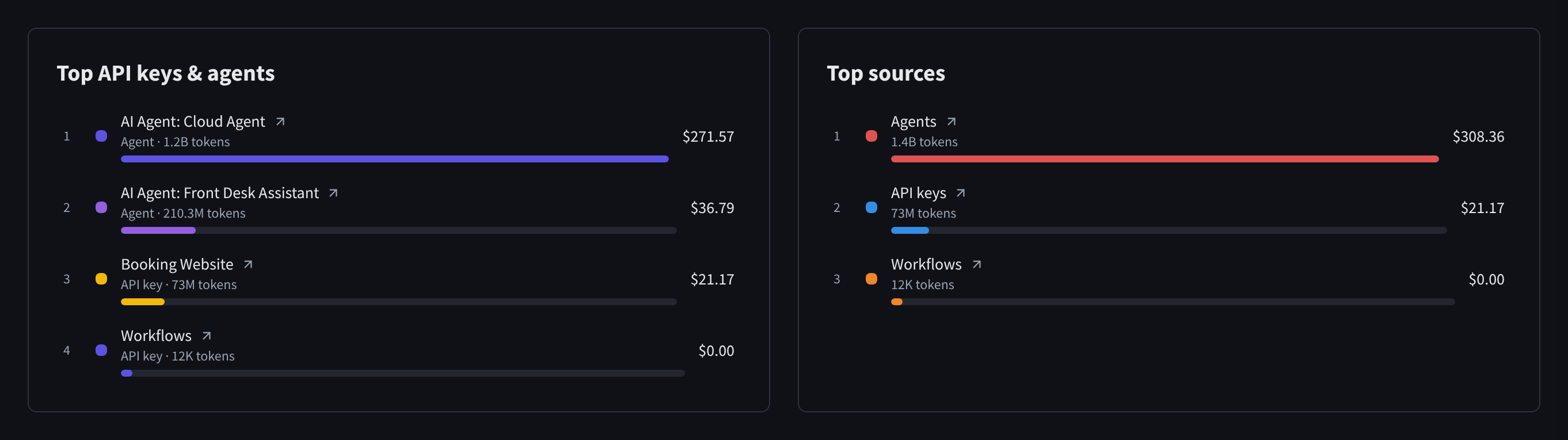Click the orange usage bar under Workflows source
1568x440 pixels.
(x=897, y=302)
